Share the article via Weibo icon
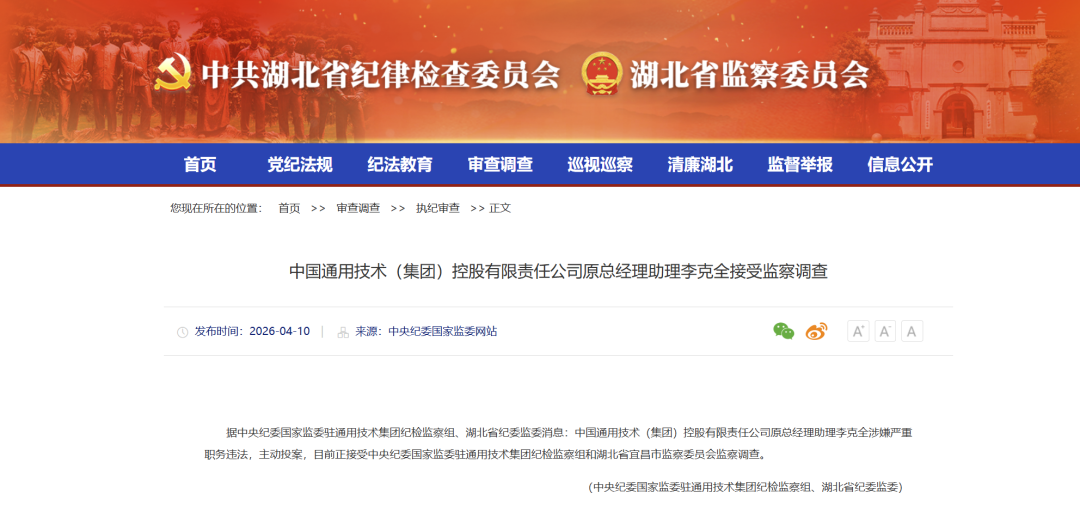This screenshot has width=1080, height=530. tap(816, 332)
